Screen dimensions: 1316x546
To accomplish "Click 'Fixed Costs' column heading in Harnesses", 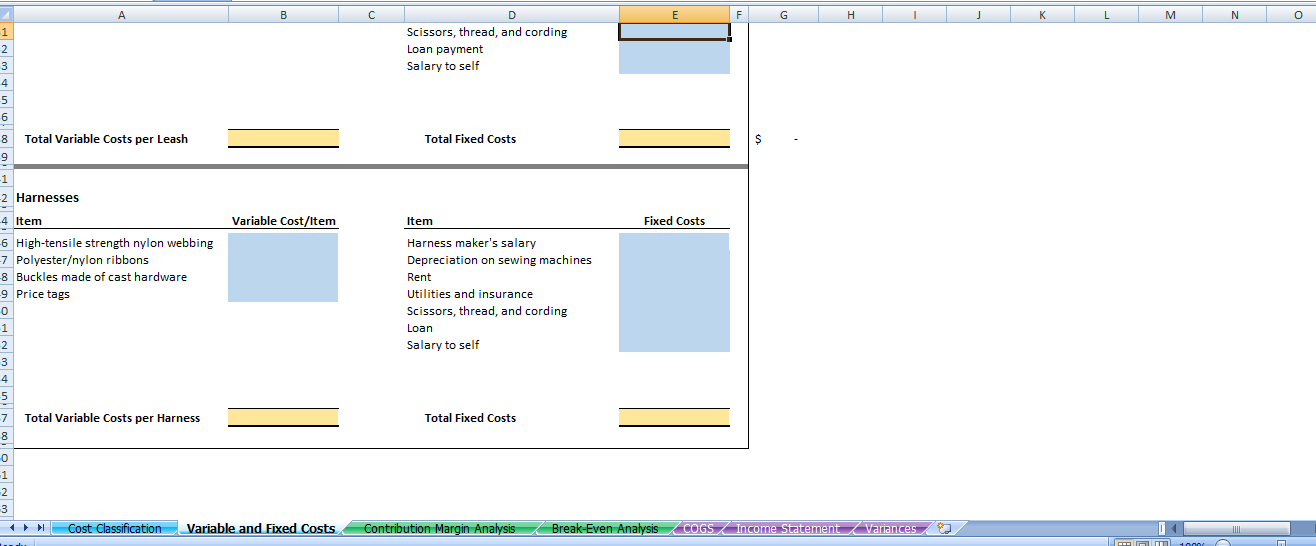I will (674, 221).
